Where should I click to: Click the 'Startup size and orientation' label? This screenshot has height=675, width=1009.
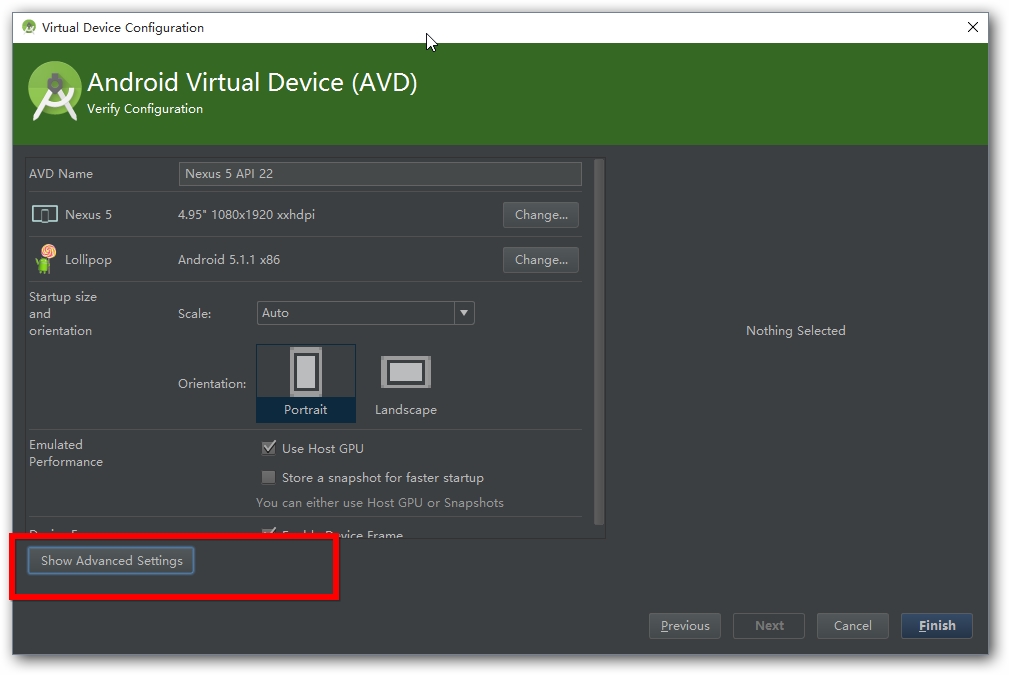(63, 313)
